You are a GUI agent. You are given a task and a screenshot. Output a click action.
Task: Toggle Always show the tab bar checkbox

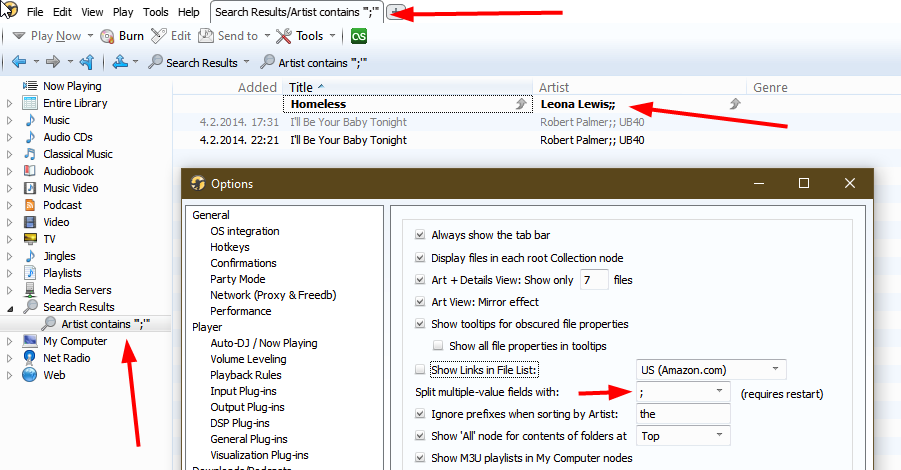coord(420,235)
